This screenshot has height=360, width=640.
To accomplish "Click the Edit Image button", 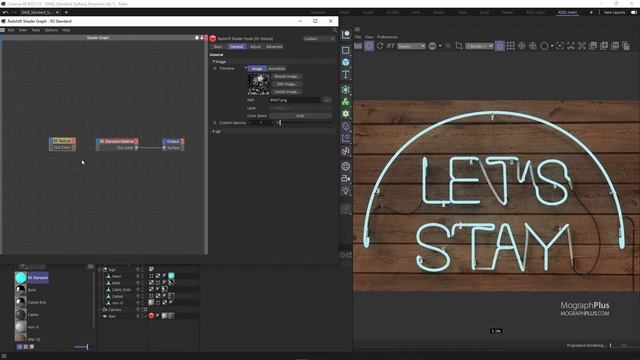I will click(x=287, y=84).
